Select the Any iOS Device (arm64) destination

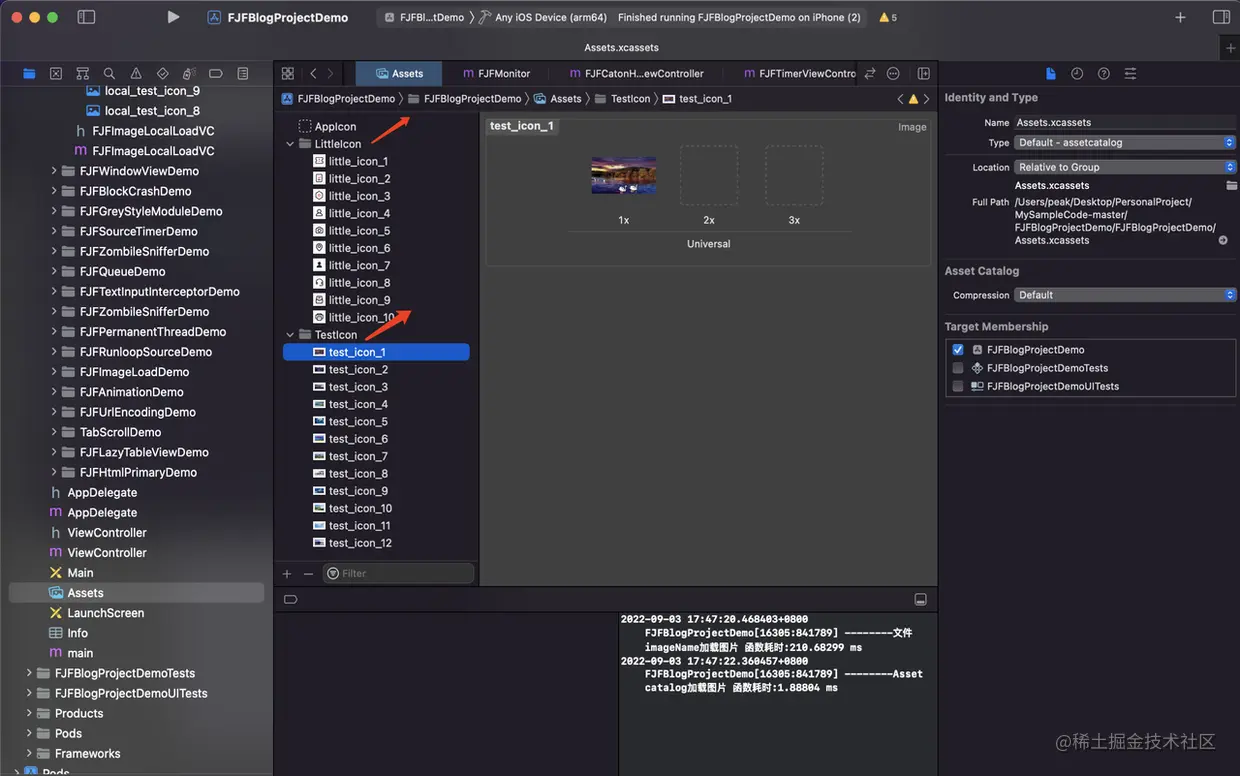coord(544,18)
